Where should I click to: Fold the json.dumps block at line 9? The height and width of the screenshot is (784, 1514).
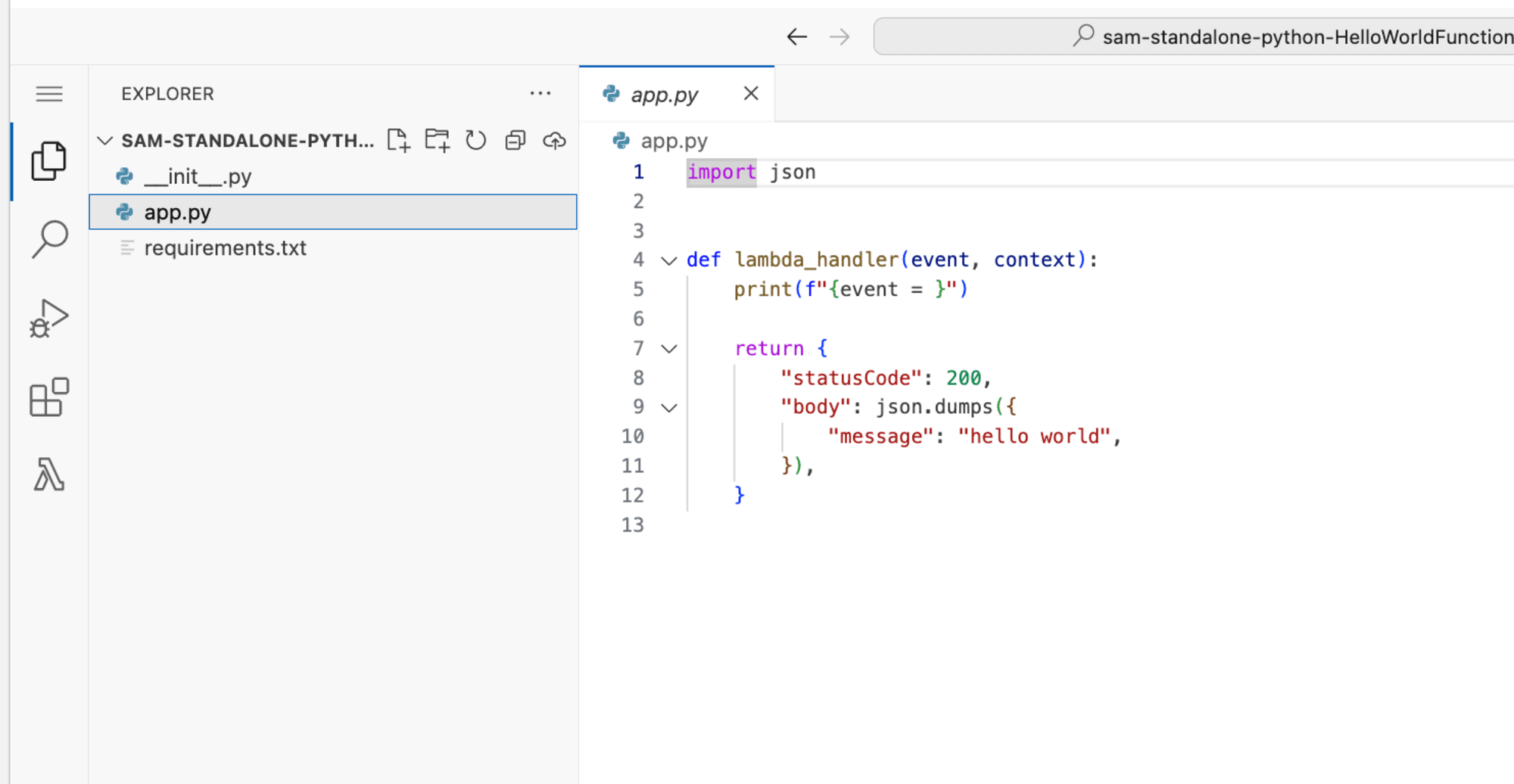669,408
